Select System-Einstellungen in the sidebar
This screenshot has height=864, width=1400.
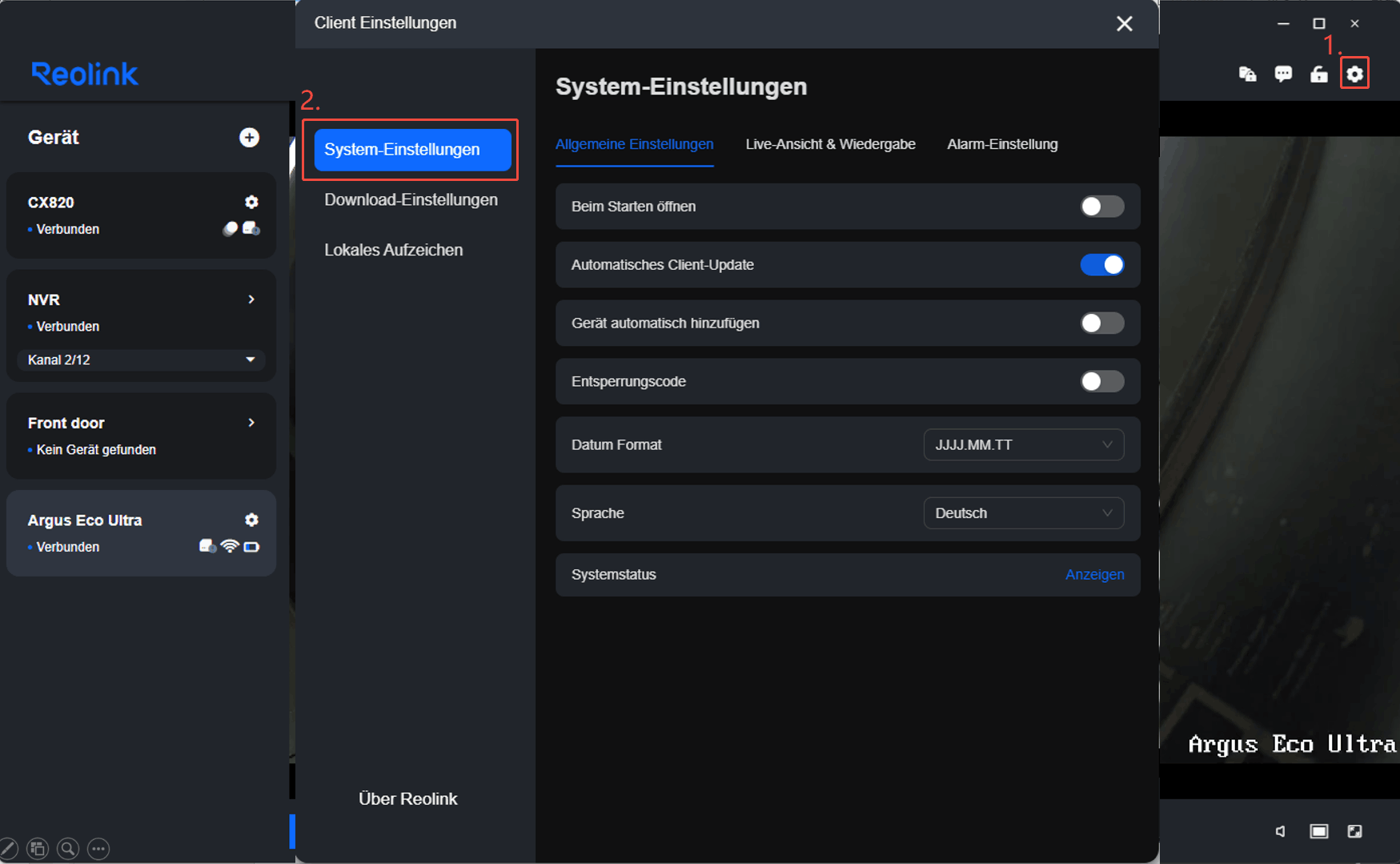[x=412, y=150]
